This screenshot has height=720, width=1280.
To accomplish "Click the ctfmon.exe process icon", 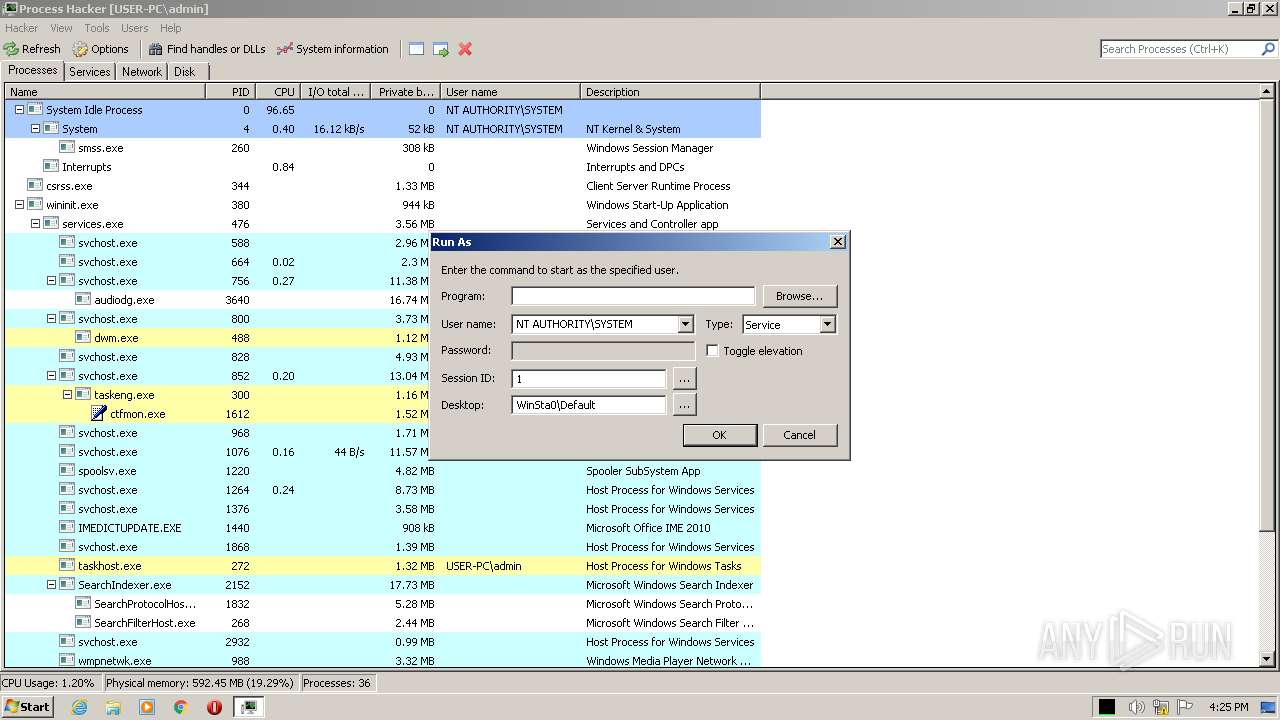I will 99,413.
